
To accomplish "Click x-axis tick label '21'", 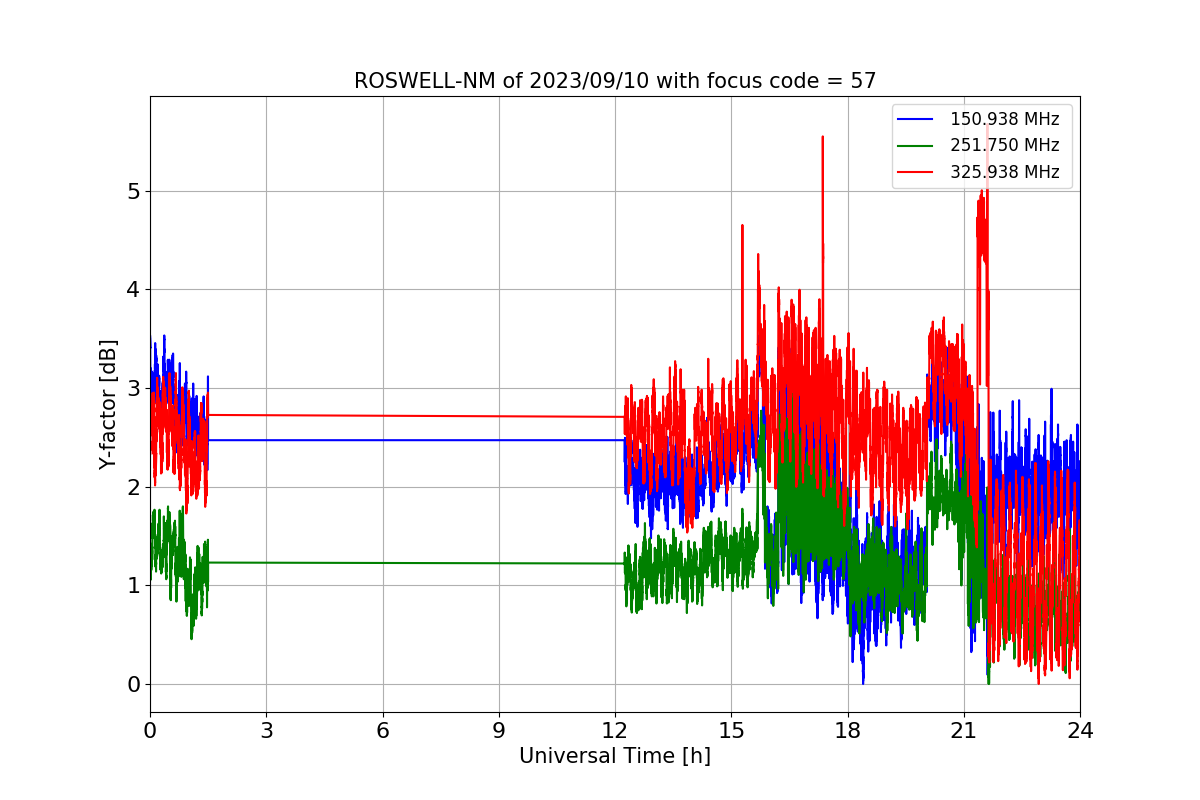I will pyautogui.click(x=964, y=731).
